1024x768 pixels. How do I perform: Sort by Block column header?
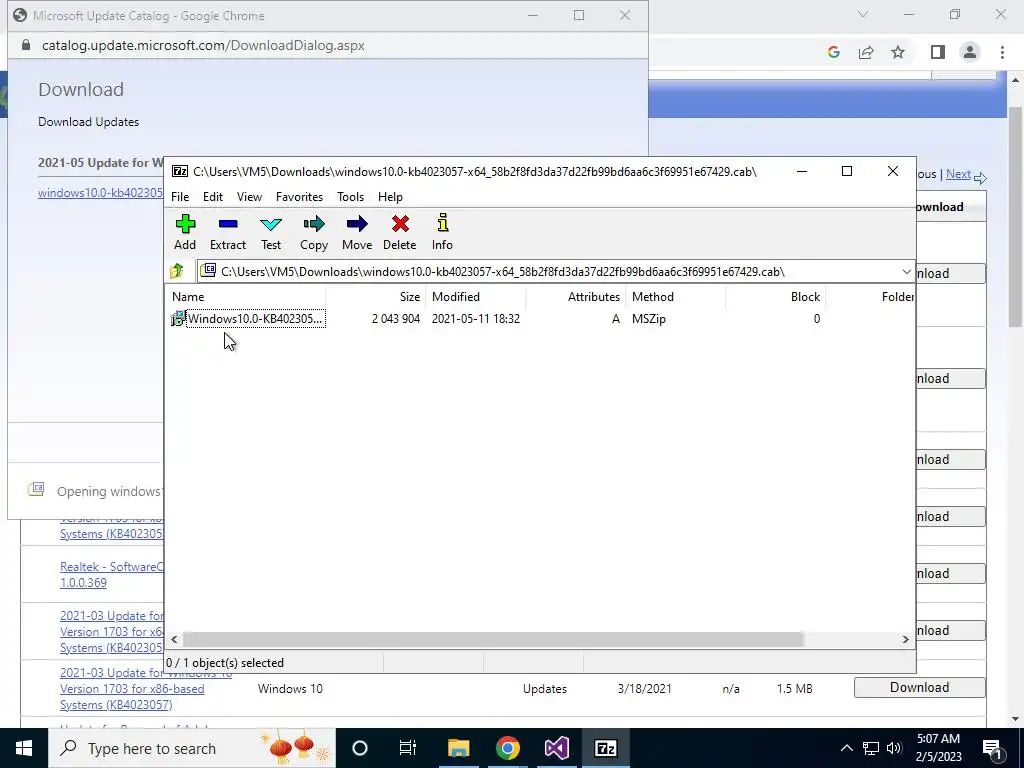point(775,296)
